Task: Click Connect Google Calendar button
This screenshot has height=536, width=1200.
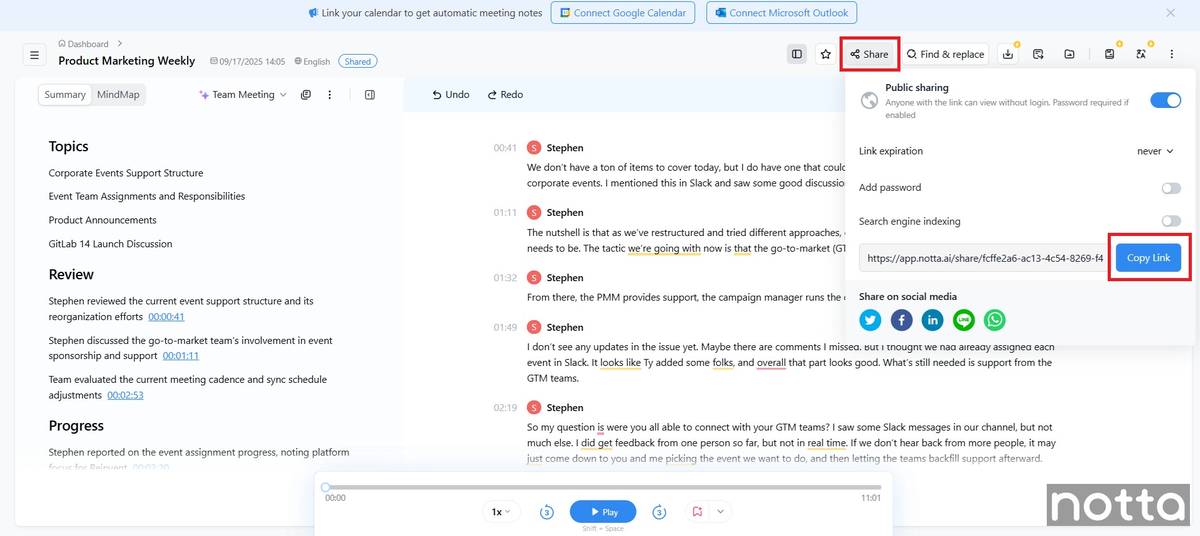Action: [623, 13]
